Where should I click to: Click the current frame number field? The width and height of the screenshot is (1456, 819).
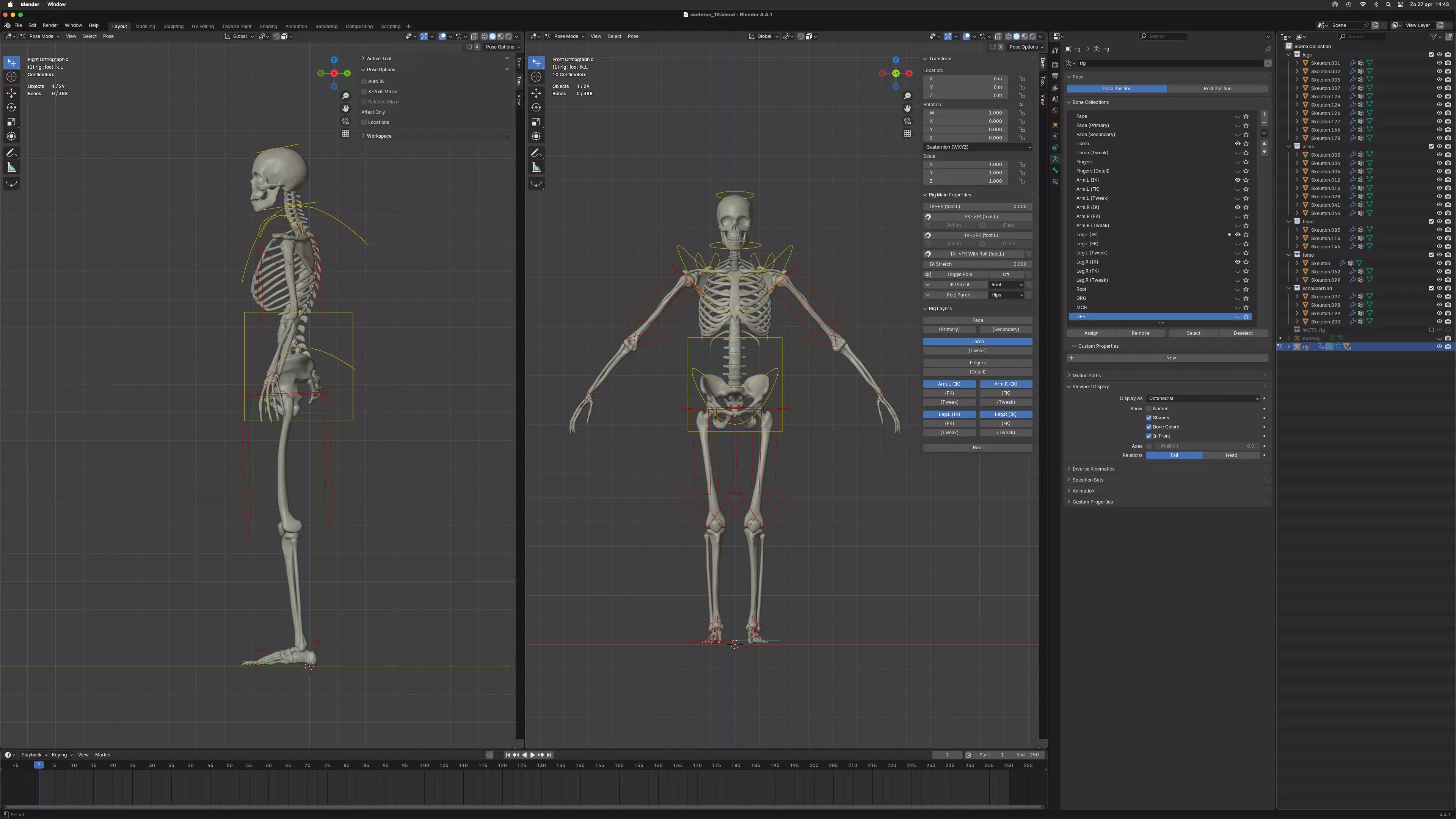(x=947, y=755)
